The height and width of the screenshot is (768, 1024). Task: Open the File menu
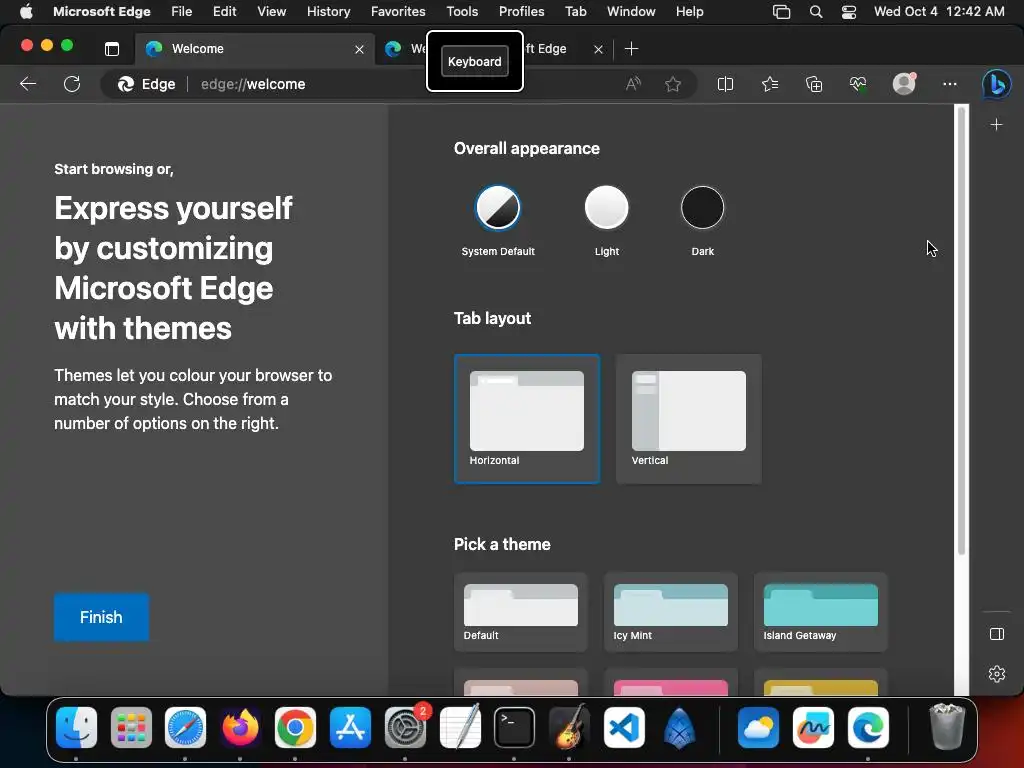(182, 12)
